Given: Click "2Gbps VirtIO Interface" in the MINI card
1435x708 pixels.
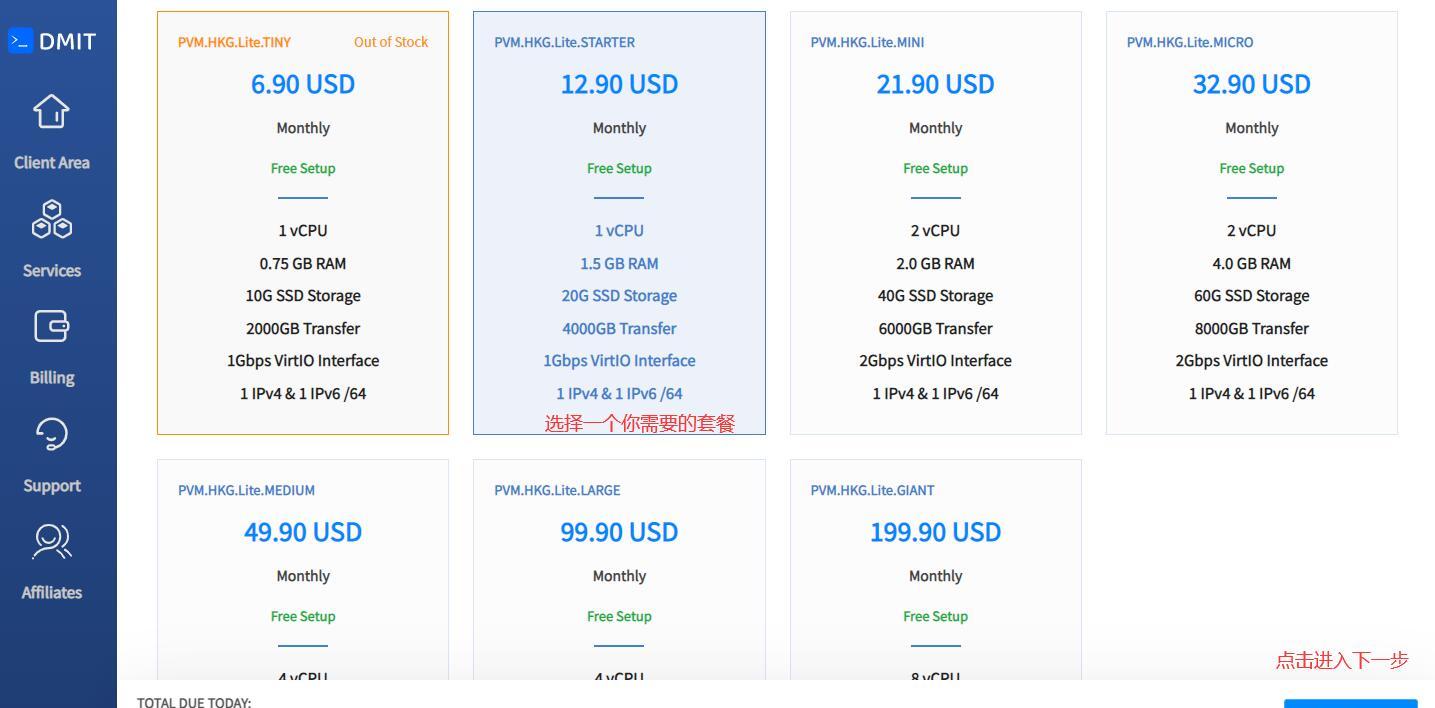Looking at the screenshot, I should coord(936,361).
